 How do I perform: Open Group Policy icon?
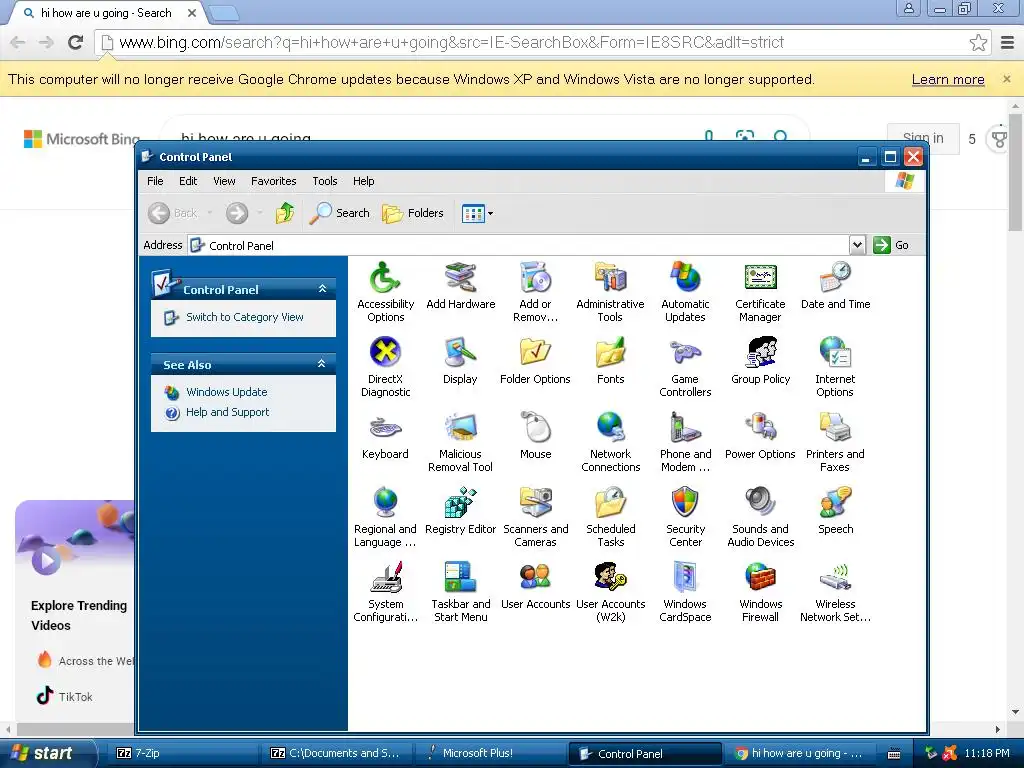(760, 360)
